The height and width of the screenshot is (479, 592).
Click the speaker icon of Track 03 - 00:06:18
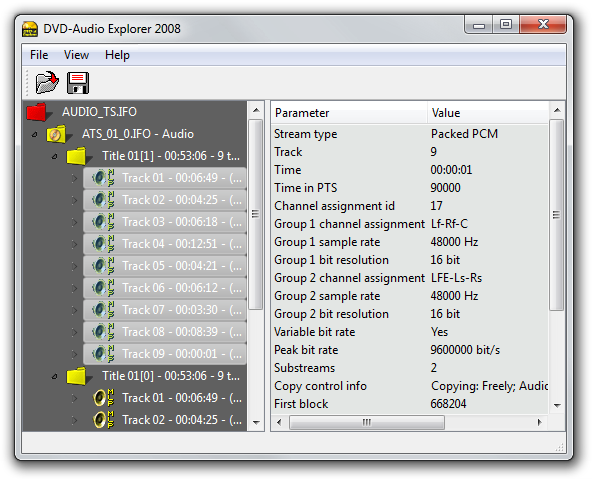pyautogui.click(x=103, y=222)
